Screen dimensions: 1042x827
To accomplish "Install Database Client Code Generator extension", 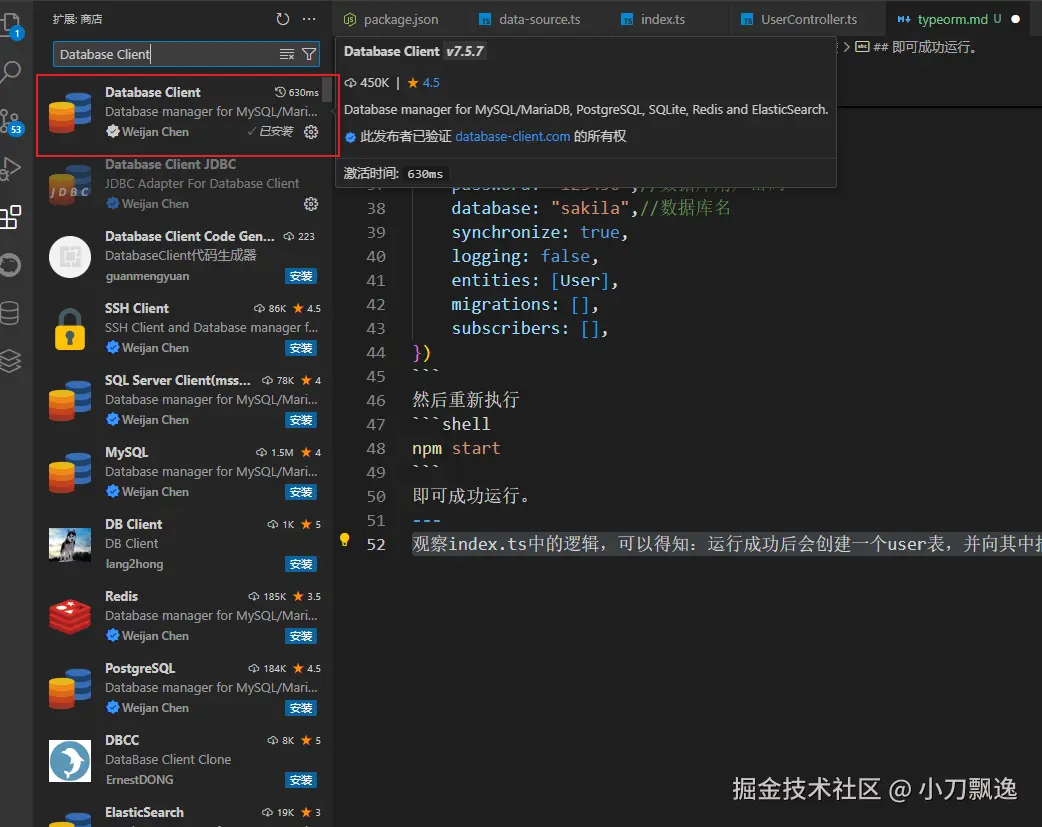I will 301,276.
